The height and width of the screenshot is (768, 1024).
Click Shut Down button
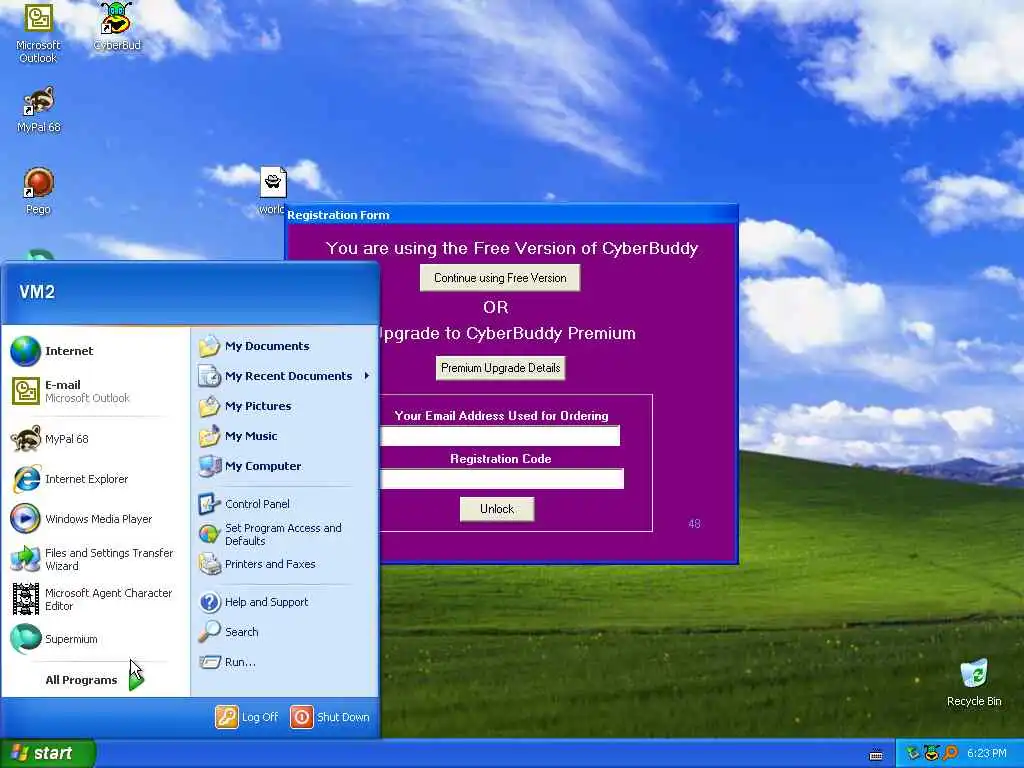(330, 717)
